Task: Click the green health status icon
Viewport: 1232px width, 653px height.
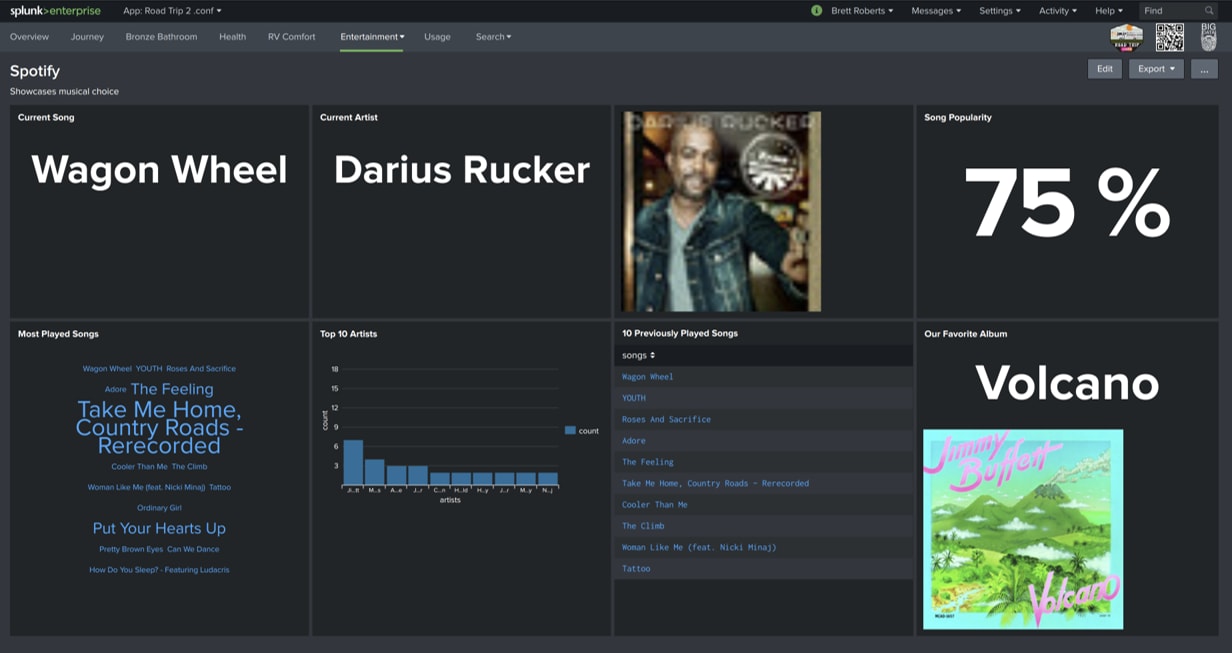Action: pyautogui.click(x=816, y=11)
